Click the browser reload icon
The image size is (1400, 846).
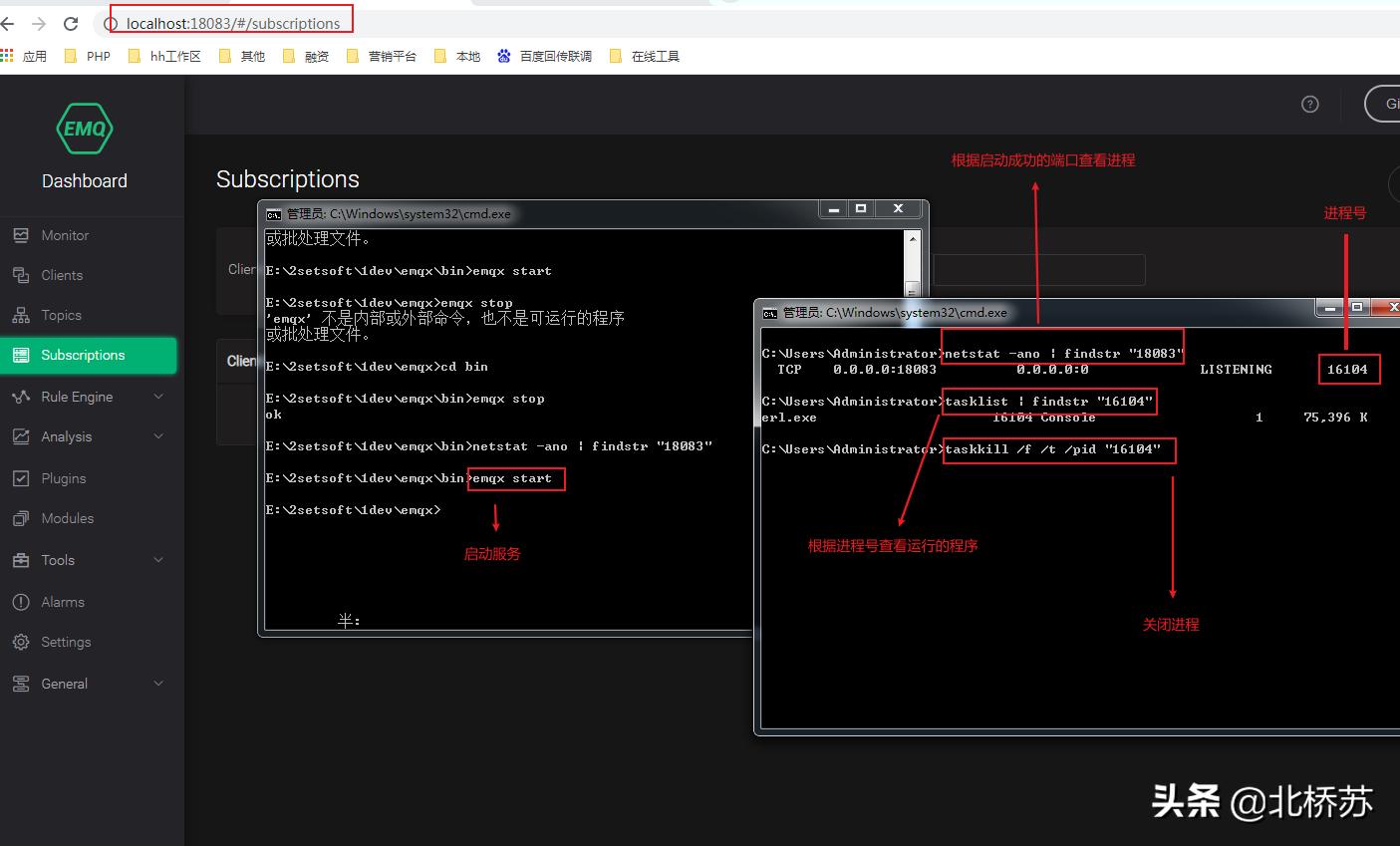[x=71, y=23]
